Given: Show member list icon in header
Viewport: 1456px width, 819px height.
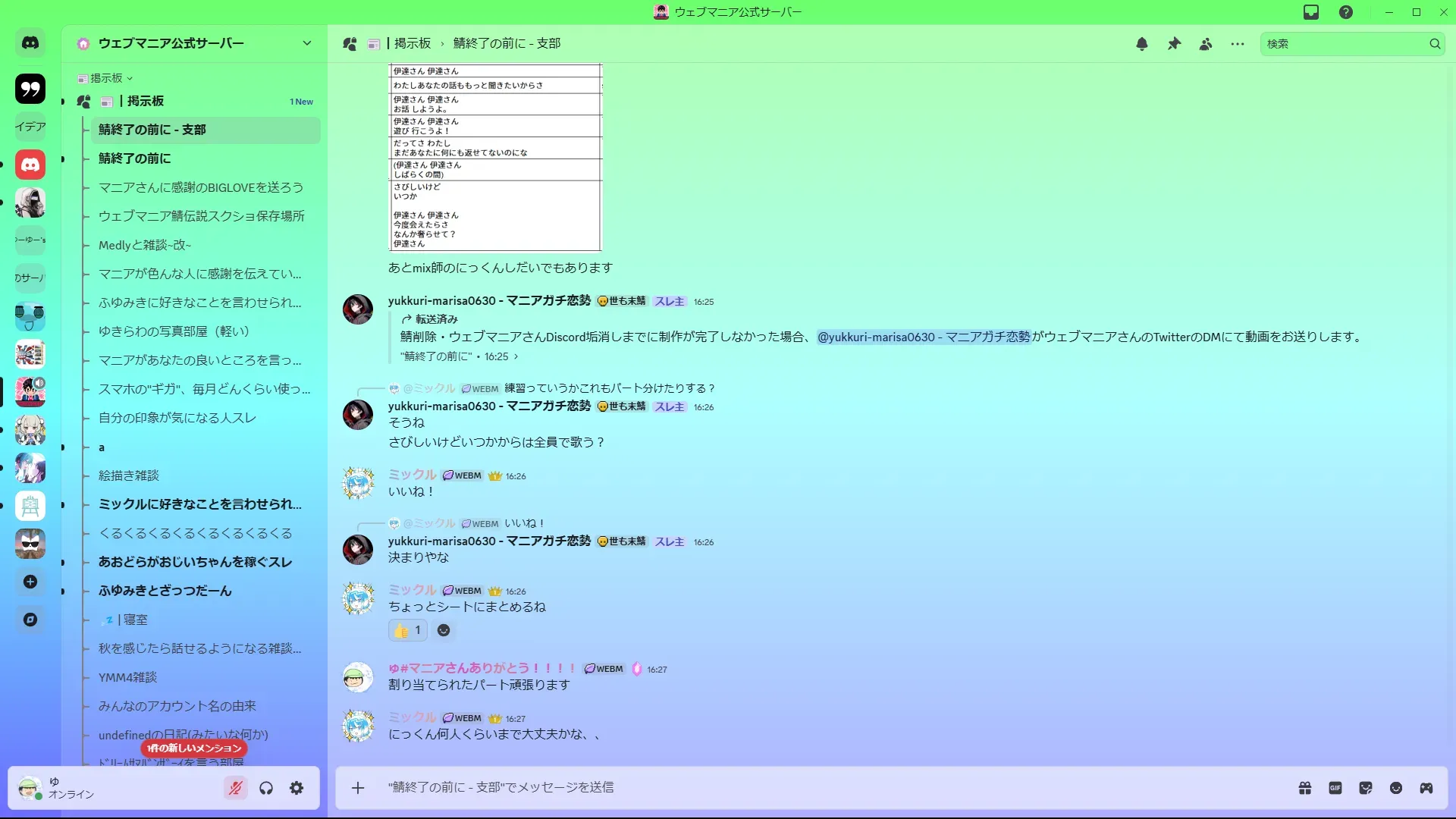Looking at the screenshot, I should tap(1206, 44).
